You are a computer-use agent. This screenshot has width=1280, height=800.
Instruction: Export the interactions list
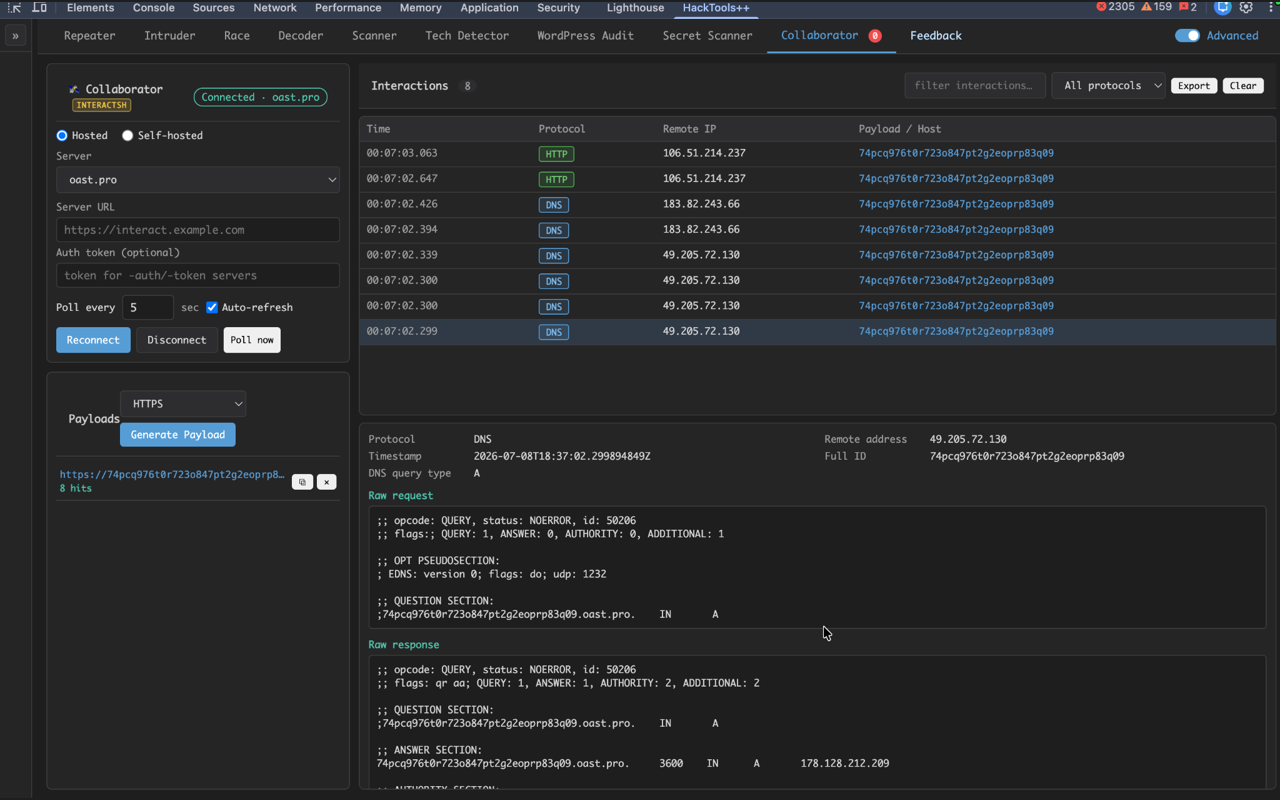click(1193, 86)
